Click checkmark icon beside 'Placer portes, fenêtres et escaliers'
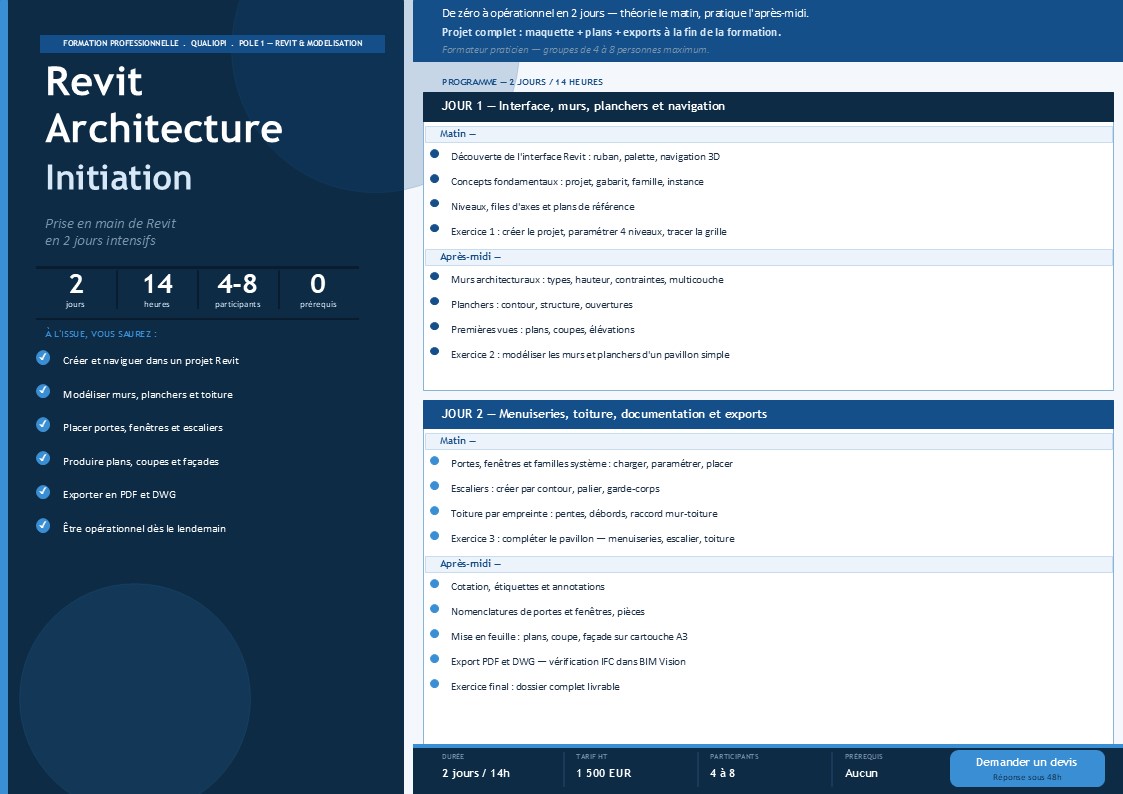Image resolution: width=1123 pixels, height=794 pixels. [x=43, y=425]
